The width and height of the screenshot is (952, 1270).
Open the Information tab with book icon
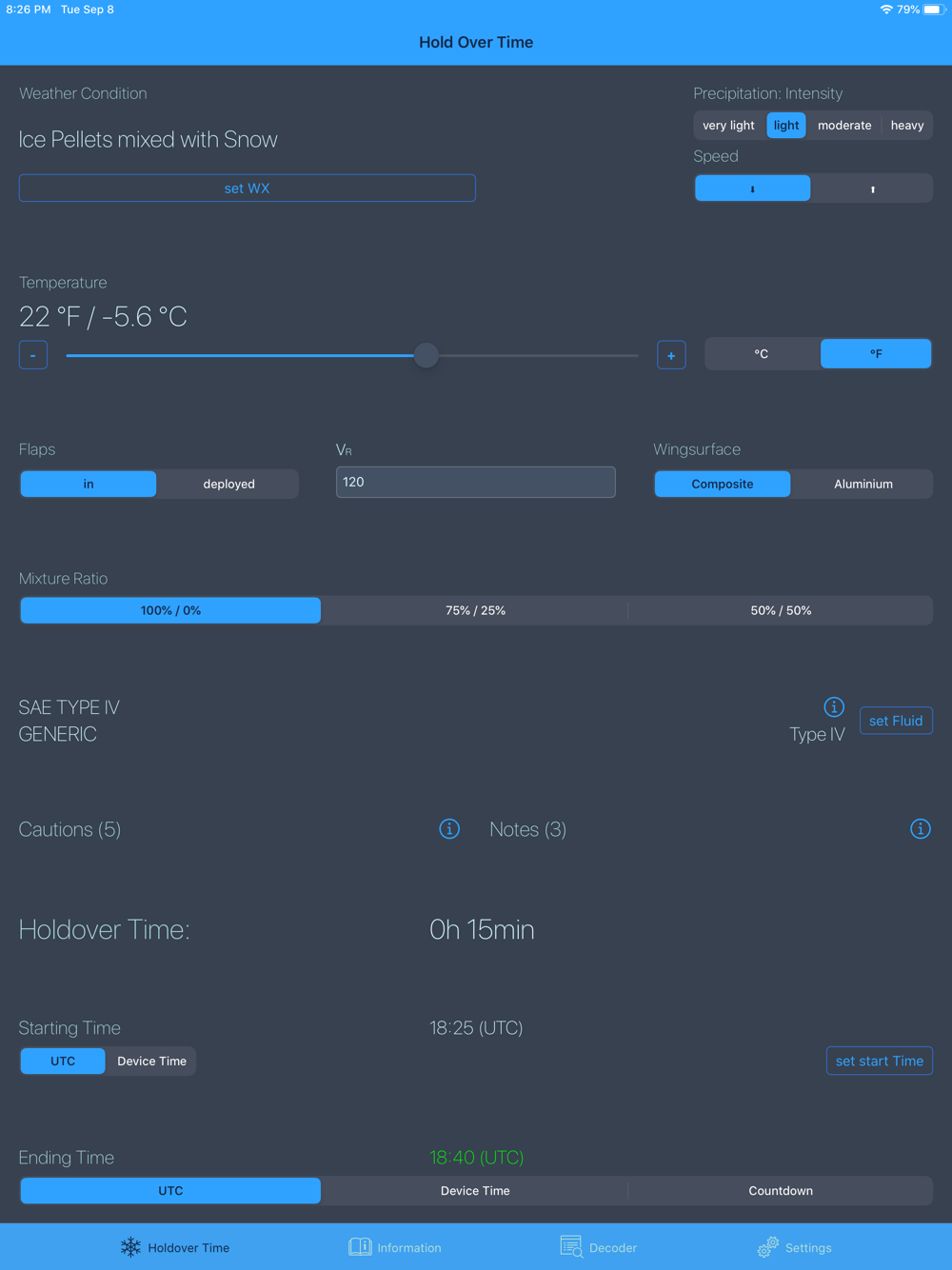click(x=395, y=1247)
